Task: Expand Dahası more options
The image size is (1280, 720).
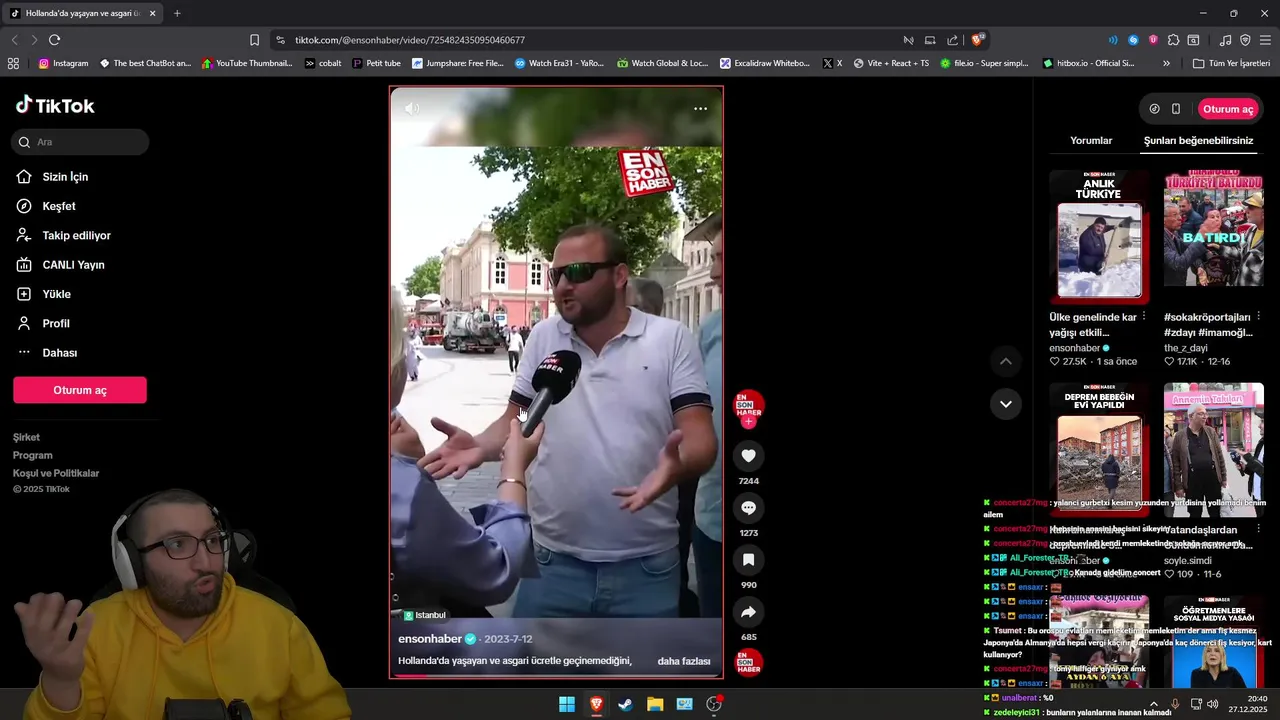Action: [x=59, y=353]
